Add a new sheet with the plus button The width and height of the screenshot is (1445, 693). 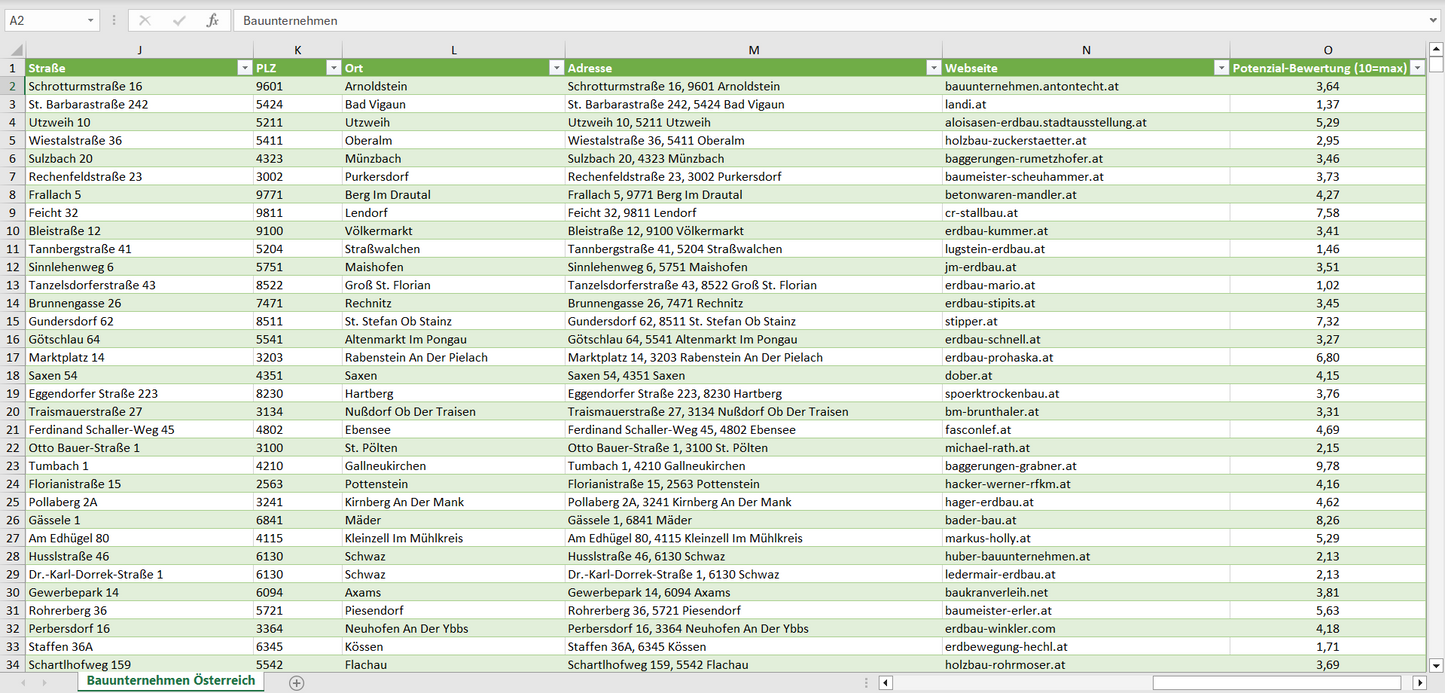pyautogui.click(x=296, y=683)
